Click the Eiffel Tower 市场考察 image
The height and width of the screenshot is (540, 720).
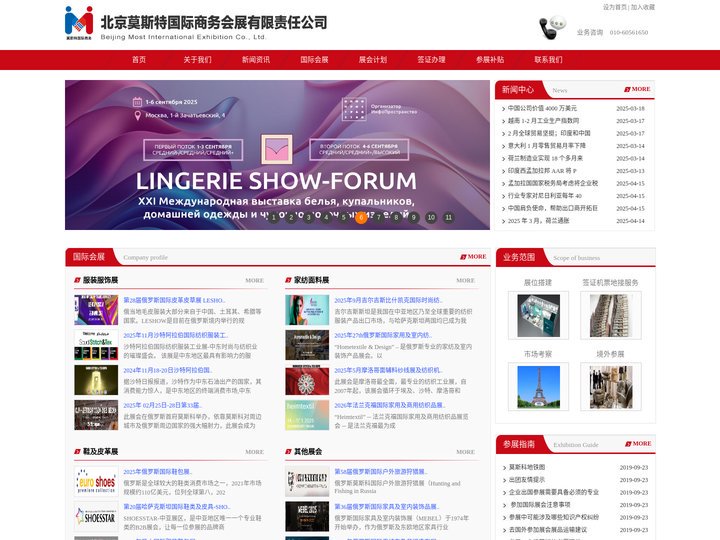(x=538, y=387)
